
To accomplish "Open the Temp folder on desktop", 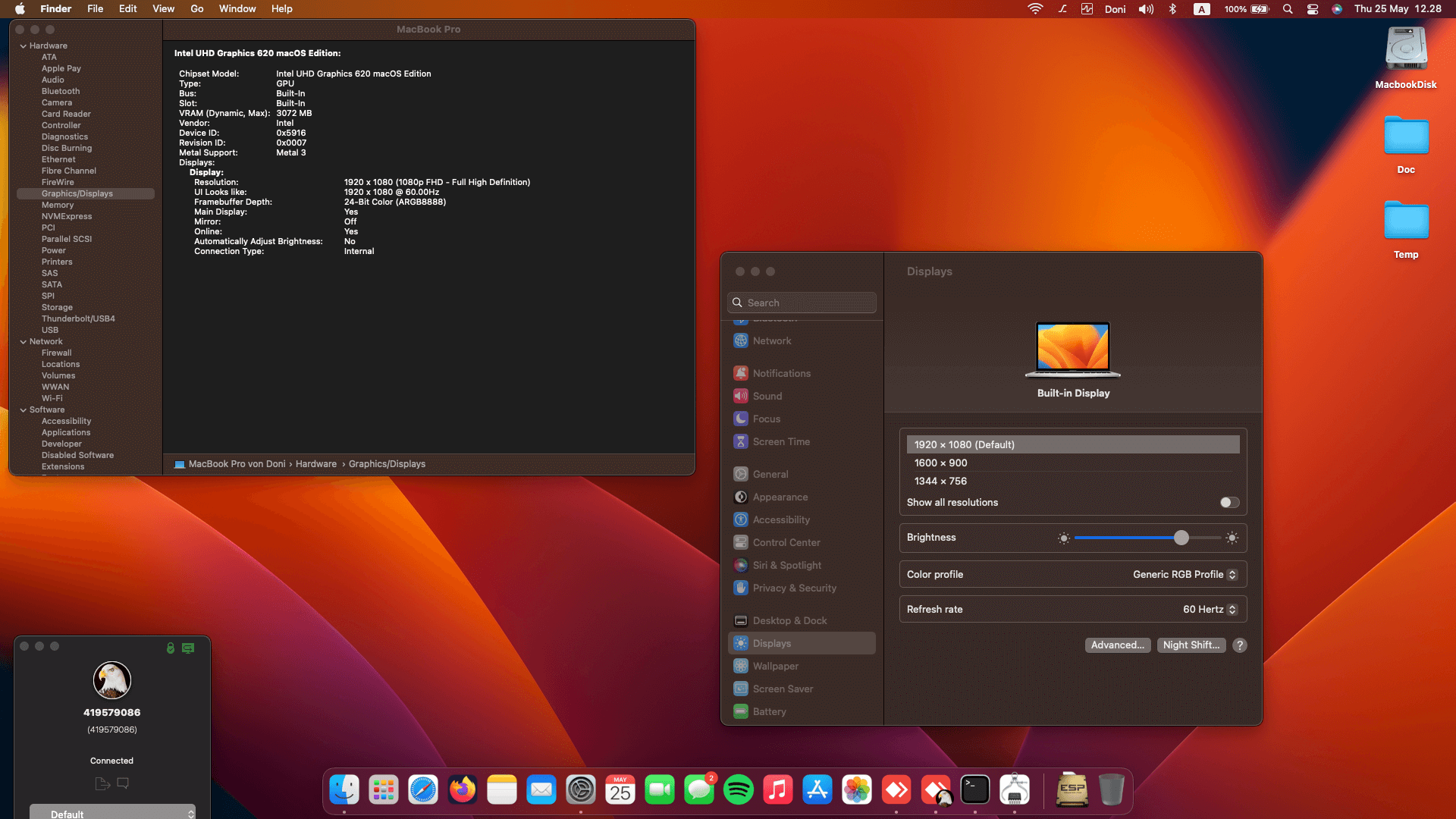I will (1406, 221).
